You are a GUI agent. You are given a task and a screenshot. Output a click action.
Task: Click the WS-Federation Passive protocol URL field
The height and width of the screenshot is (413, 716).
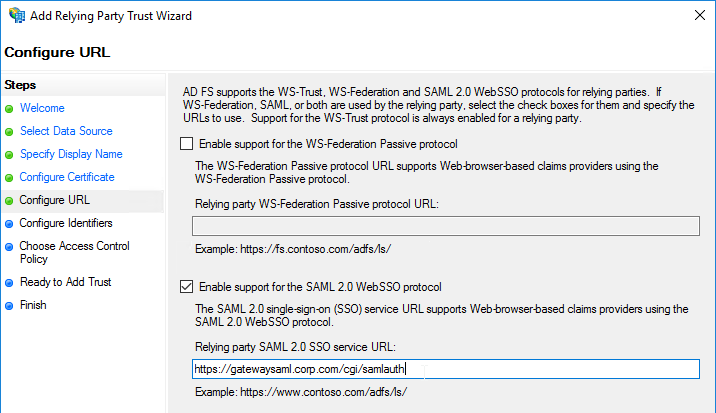pos(446,226)
